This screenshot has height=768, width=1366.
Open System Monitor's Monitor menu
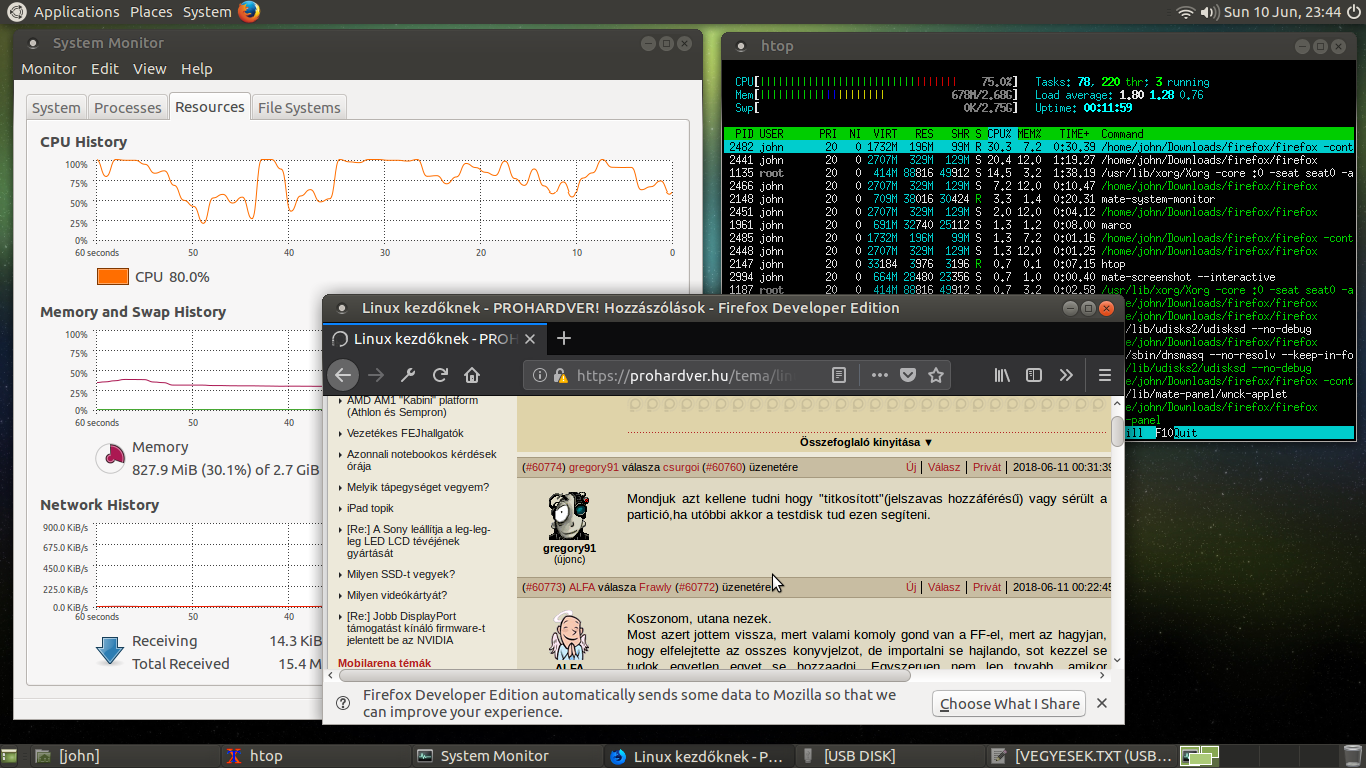click(x=49, y=69)
